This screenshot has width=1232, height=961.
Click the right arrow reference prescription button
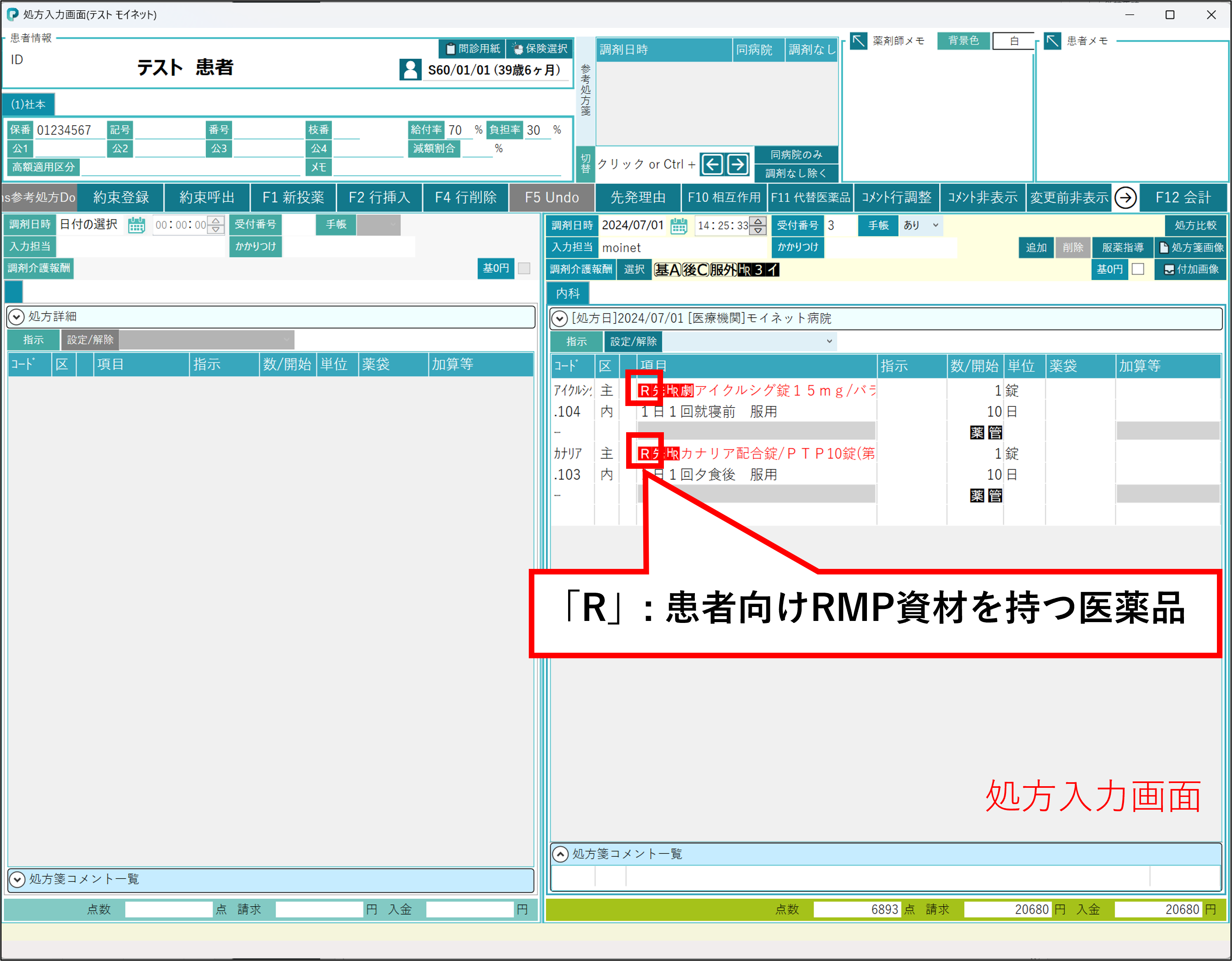(x=737, y=165)
